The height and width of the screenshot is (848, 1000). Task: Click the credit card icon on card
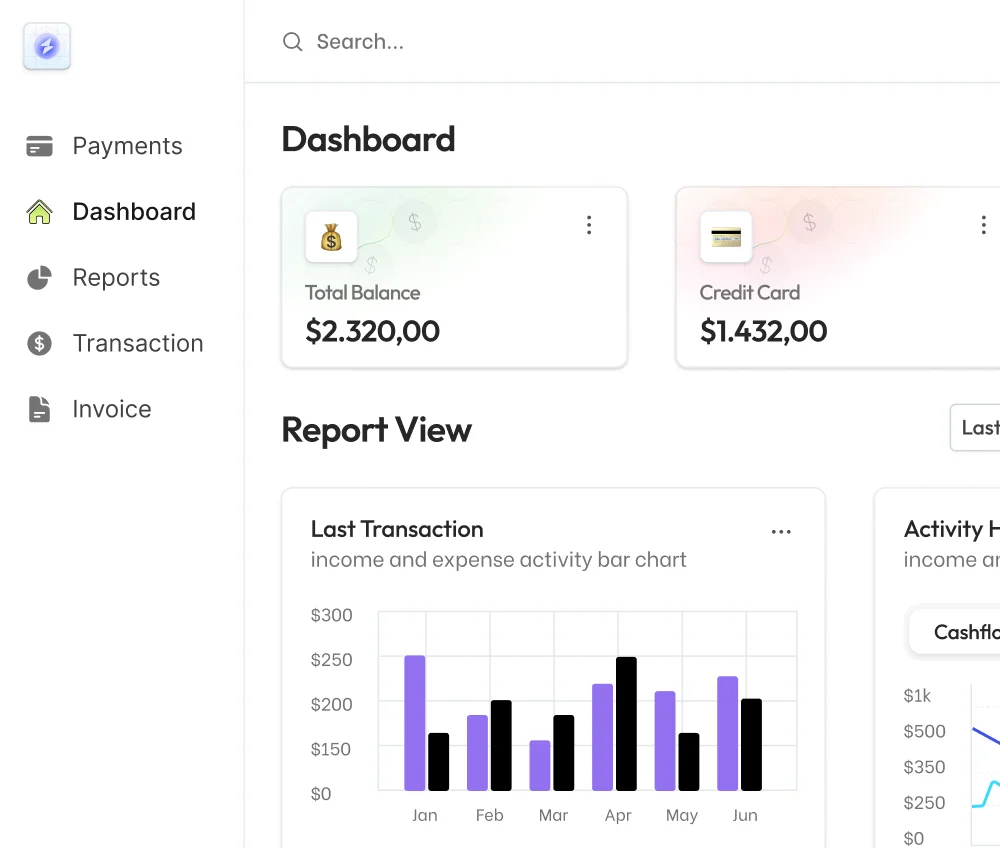click(726, 237)
